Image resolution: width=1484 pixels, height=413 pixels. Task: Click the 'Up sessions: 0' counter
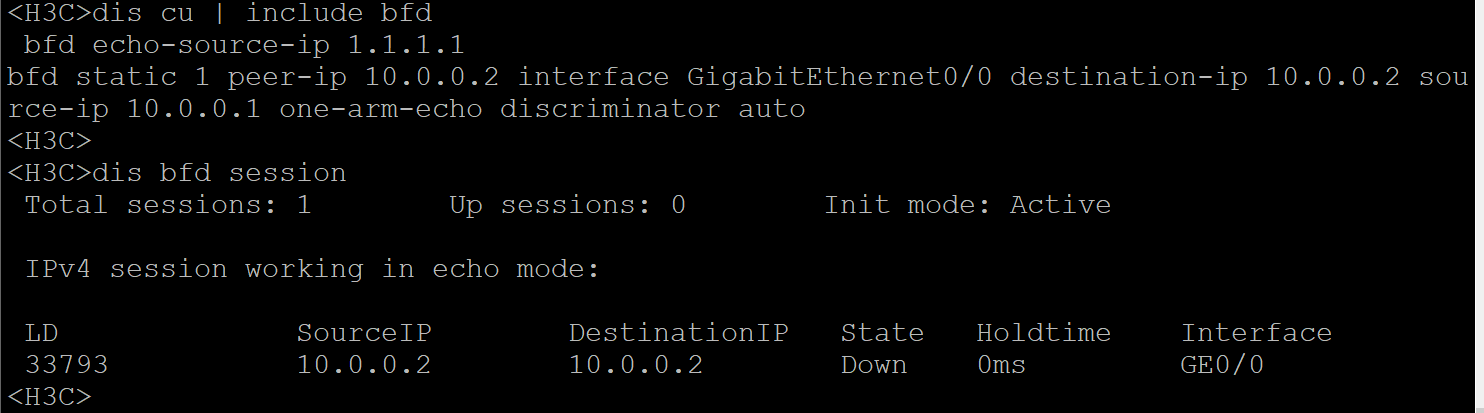point(567,205)
